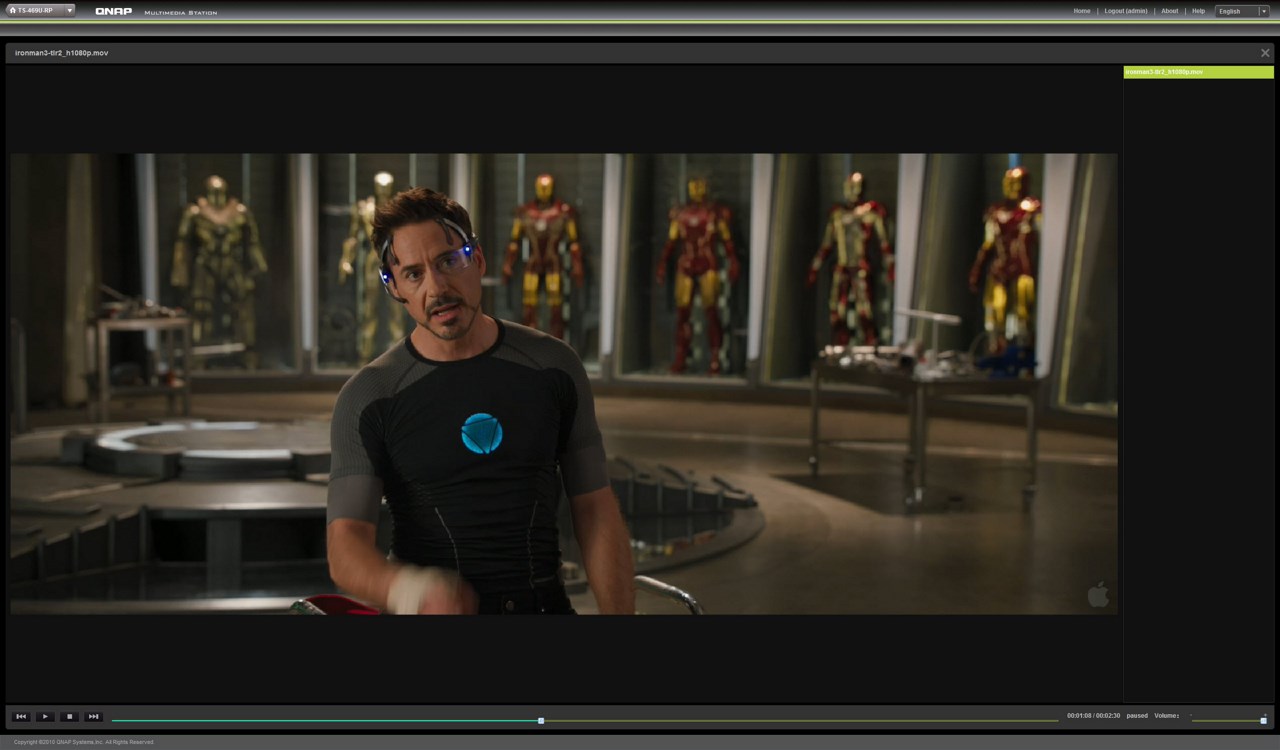Go to the Home link
Image resolution: width=1280 pixels, height=750 pixels.
[1082, 11]
